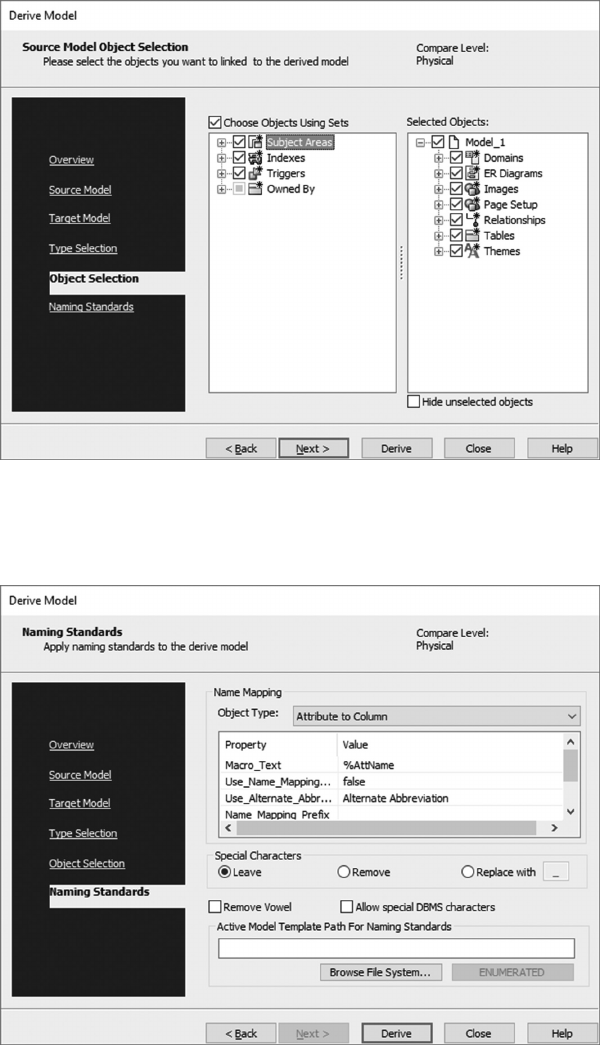Click the property list scroll-down arrow
The height and width of the screenshot is (1045, 600).
570,812
